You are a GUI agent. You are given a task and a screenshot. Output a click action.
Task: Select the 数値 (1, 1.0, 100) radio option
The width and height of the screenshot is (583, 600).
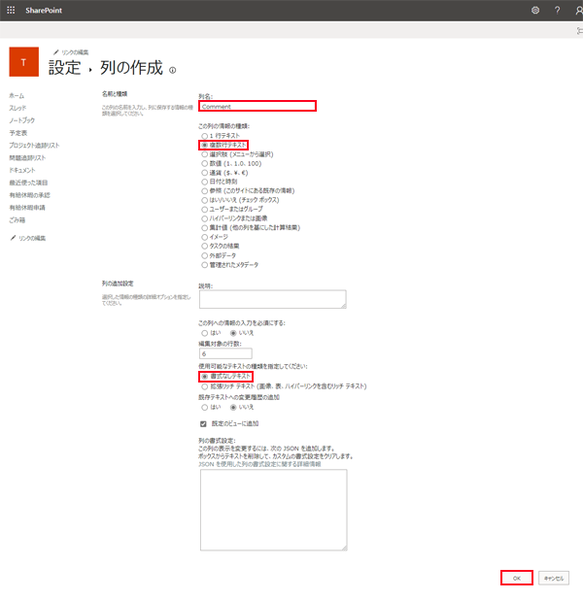pos(205,163)
